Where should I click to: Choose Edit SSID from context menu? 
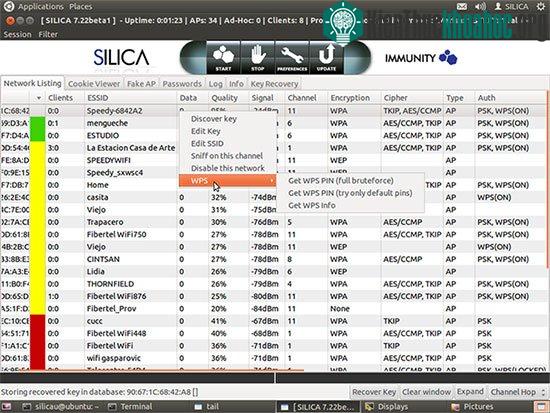[228, 144]
